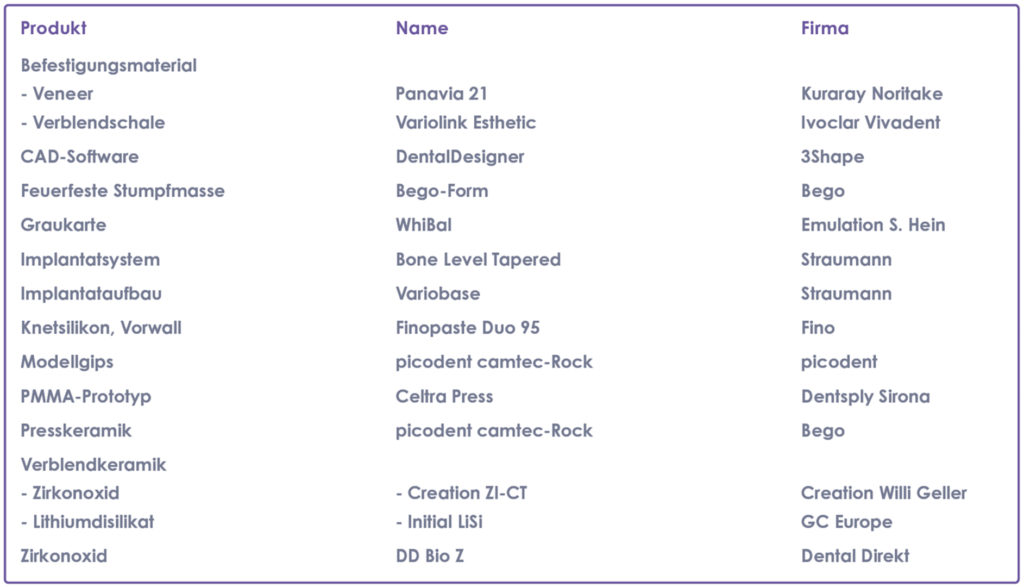Screen dimensions: 1024x587
Task: Click Creation Willi Geller company cell
Action: [x=884, y=493]
